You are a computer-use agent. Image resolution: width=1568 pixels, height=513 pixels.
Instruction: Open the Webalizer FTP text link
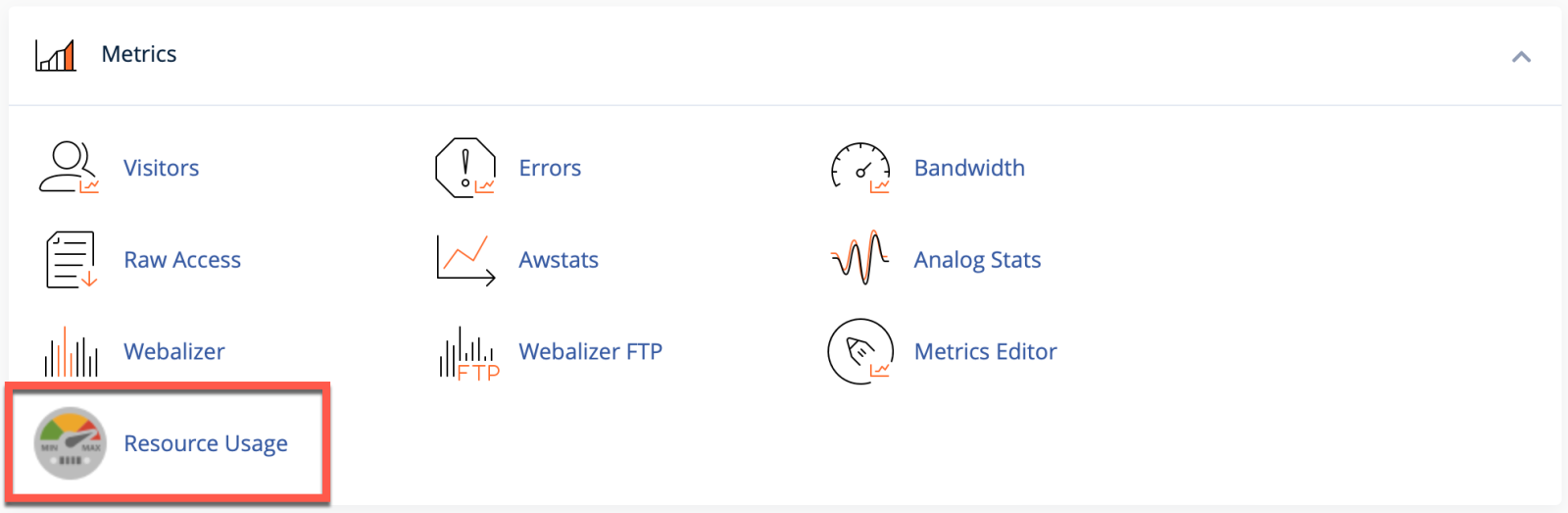click(x=590, y=351)
